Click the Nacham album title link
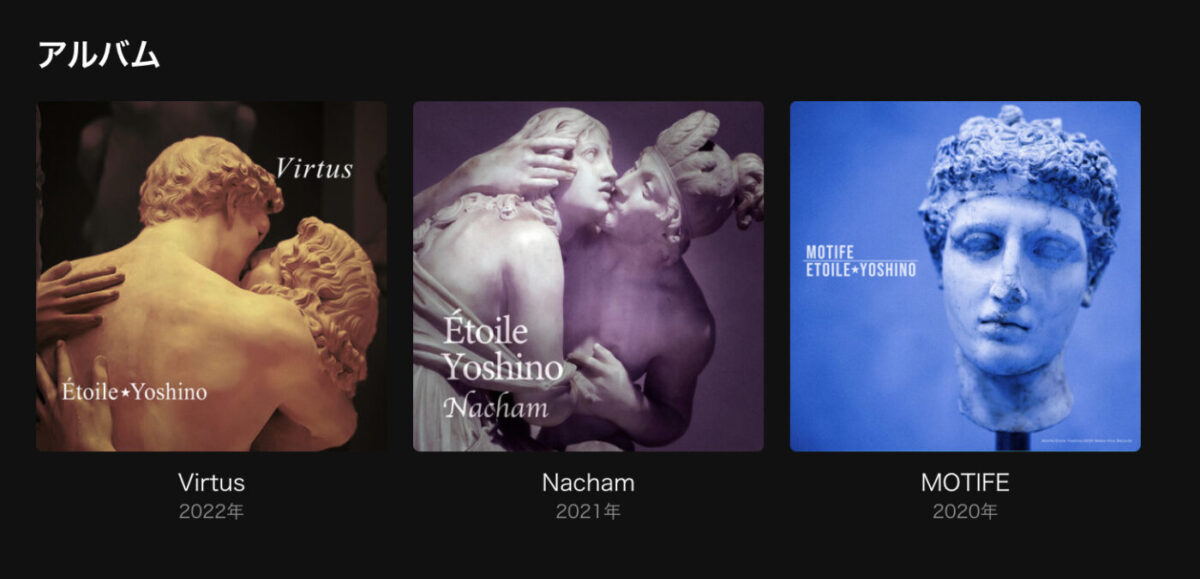This screenshot has width=1200, height=579. [588, 482]
